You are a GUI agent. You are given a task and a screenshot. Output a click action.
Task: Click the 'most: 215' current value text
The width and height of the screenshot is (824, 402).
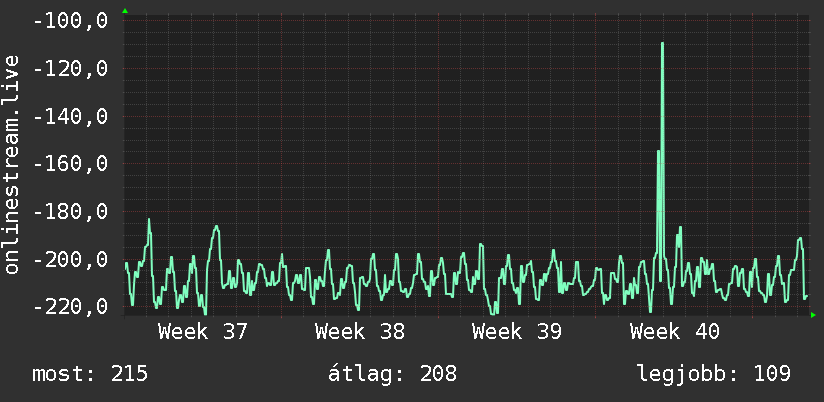click(x=90, y=374)
